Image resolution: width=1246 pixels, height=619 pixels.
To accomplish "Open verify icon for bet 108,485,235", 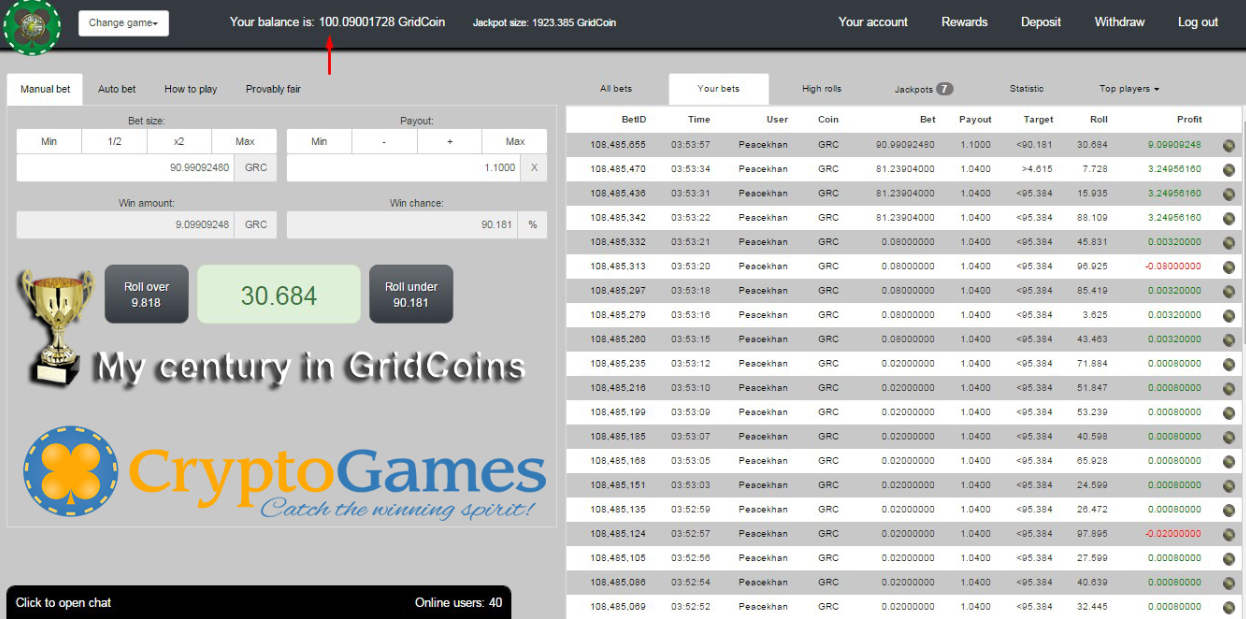I will pos(1228,364).
